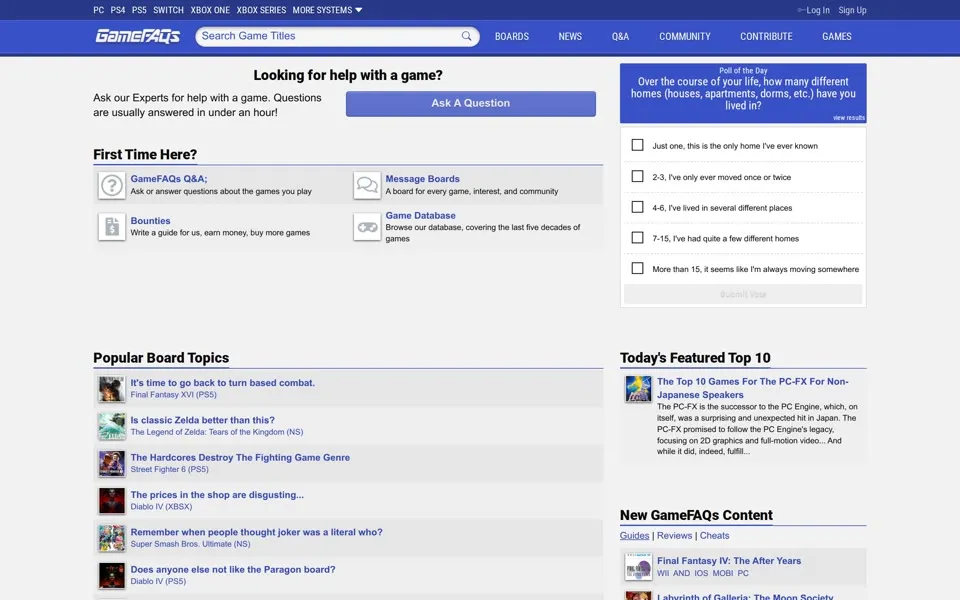Open the News menu
The image size is (960, 600).
coord(570,36)
